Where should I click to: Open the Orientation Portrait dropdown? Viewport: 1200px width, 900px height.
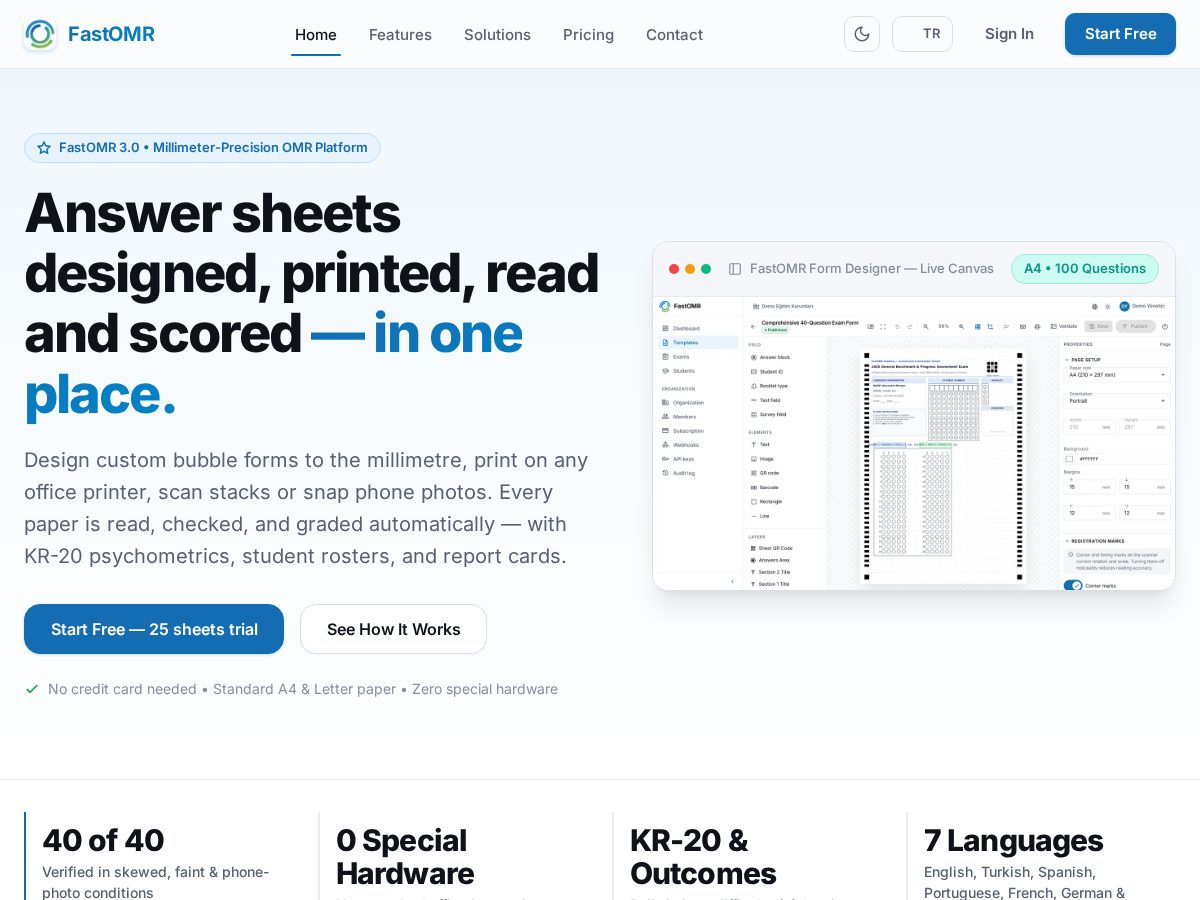pos(1117,401)
